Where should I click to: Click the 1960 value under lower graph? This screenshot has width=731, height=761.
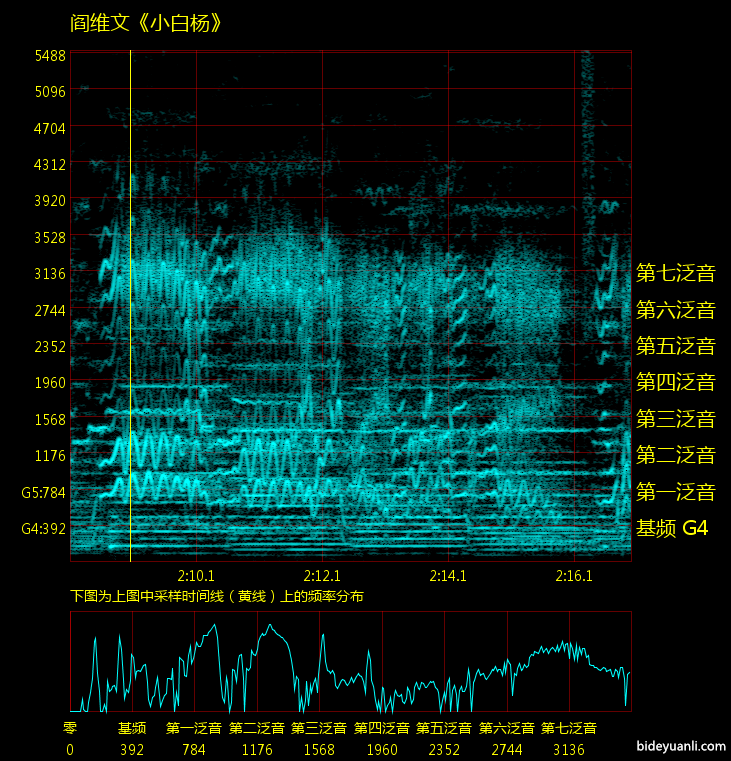(382, 749)
